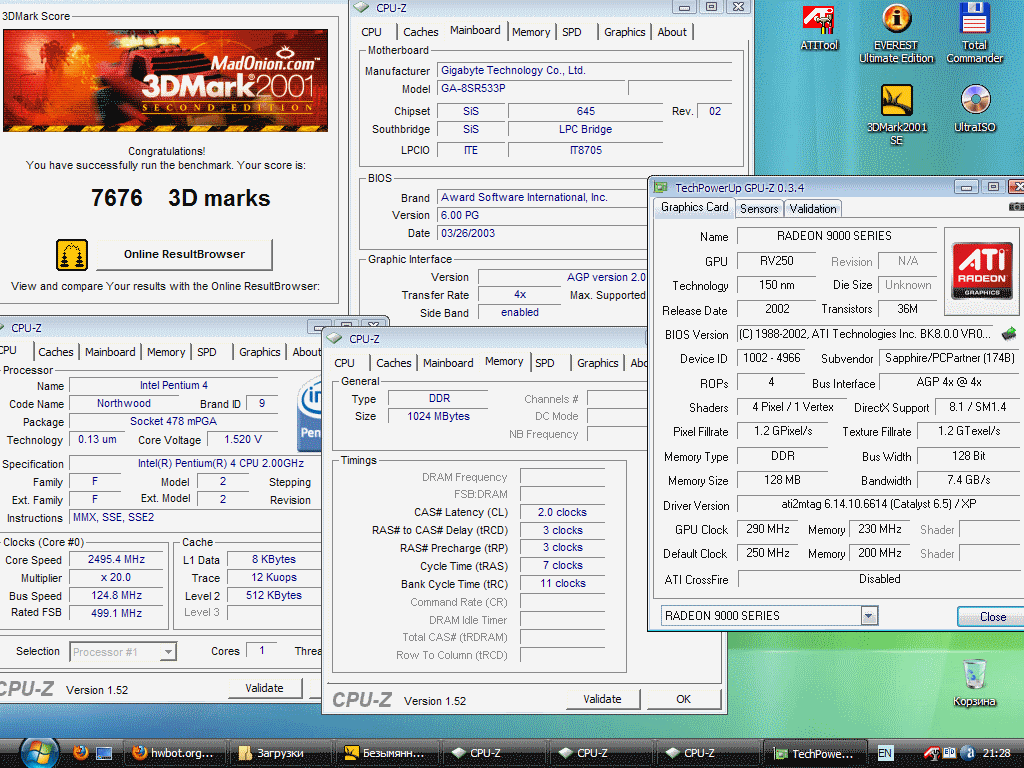This screenshot has width=1024, height=768.
Task: Launch Firefox from quick launch bar
Action: point(81,753)
